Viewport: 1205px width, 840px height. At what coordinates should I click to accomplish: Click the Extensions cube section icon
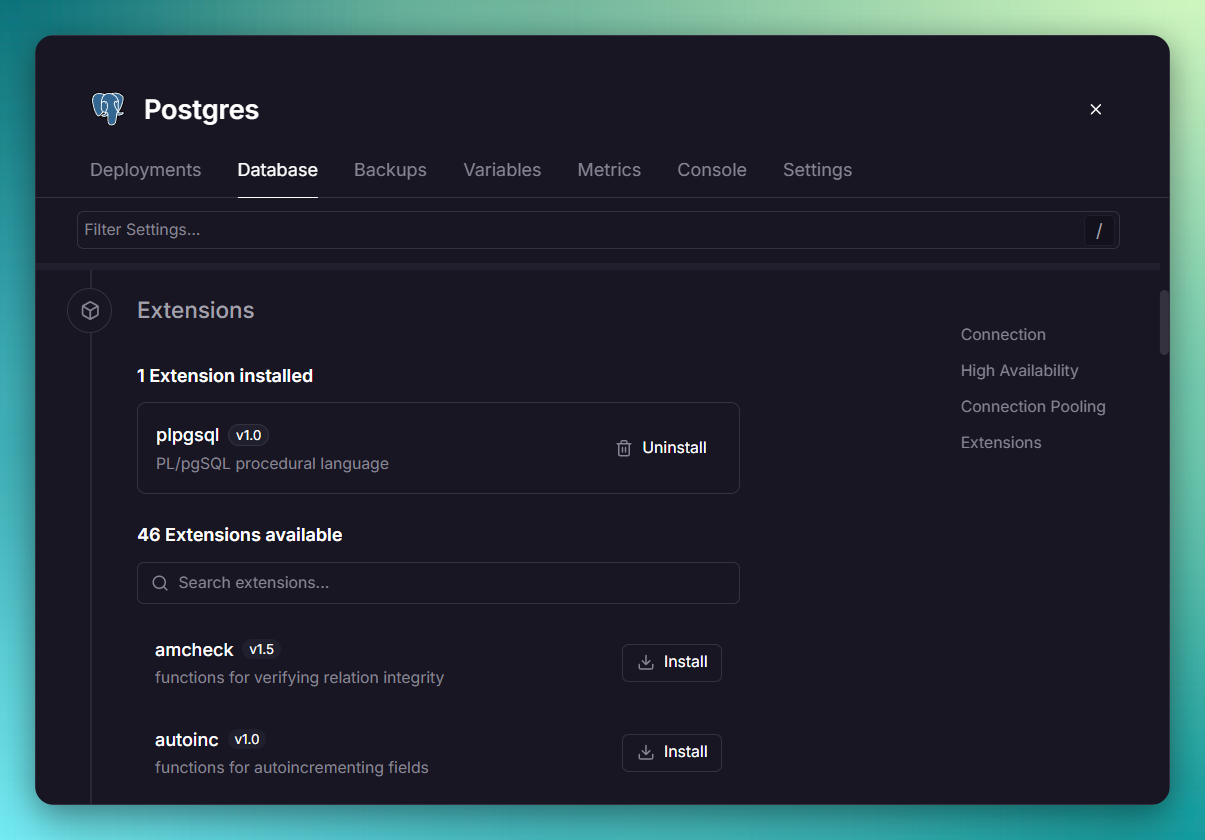click(x=90, y=311)
